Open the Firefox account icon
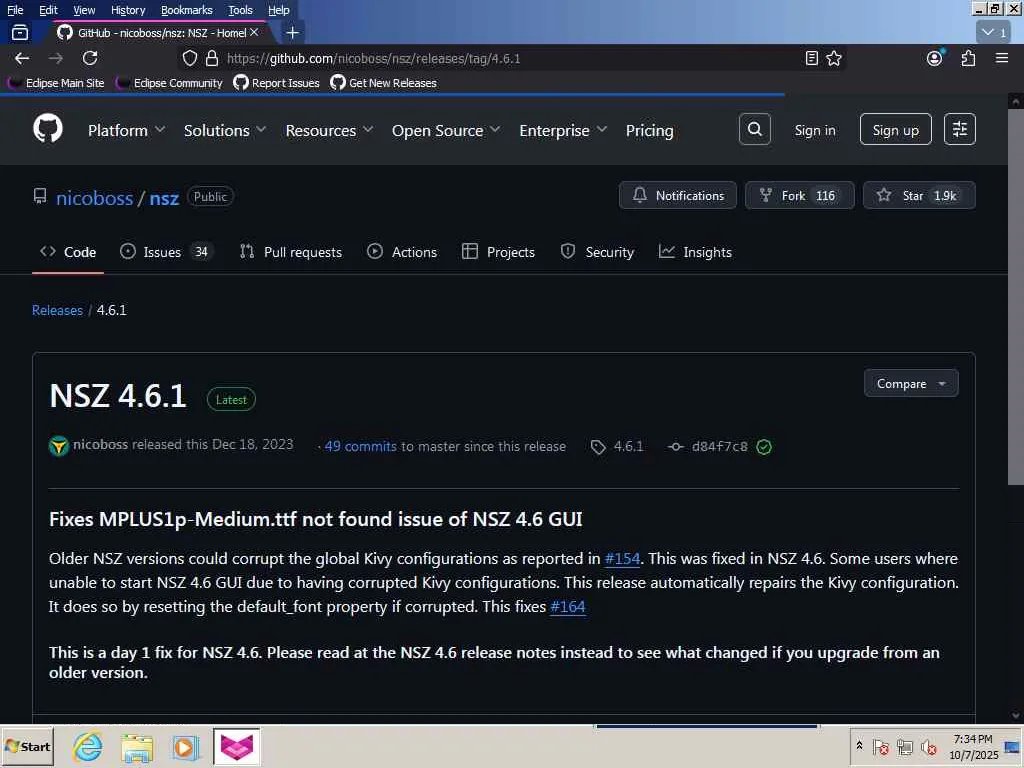The width and height of the screenshot is (1024, 768). (935, 58)
